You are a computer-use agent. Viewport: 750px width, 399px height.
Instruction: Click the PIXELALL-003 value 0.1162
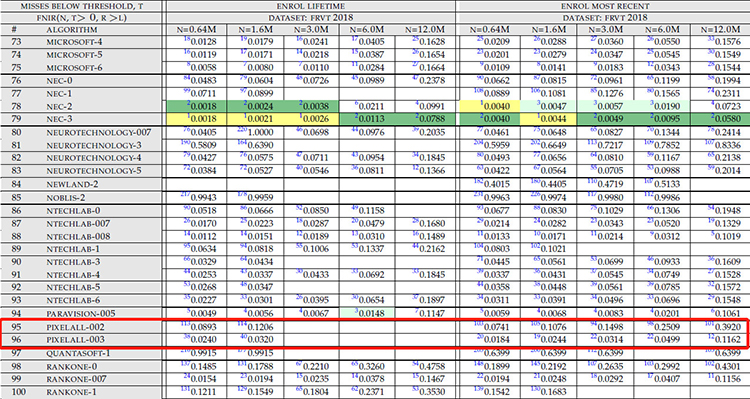tap(723, 340)
